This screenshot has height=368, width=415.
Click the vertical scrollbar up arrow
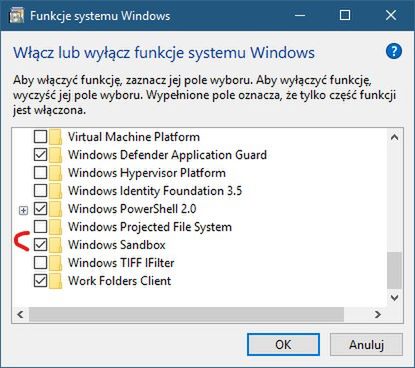click(394, 137)
